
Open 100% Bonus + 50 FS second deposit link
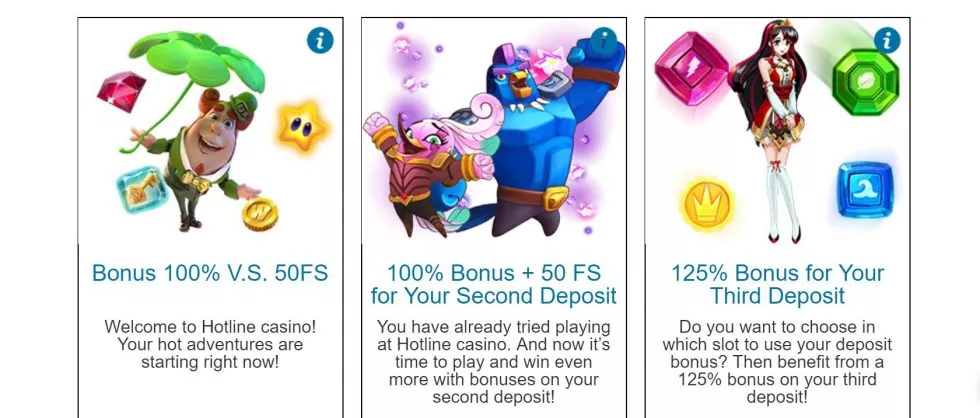pyautogui.click(x=493, y=284)
